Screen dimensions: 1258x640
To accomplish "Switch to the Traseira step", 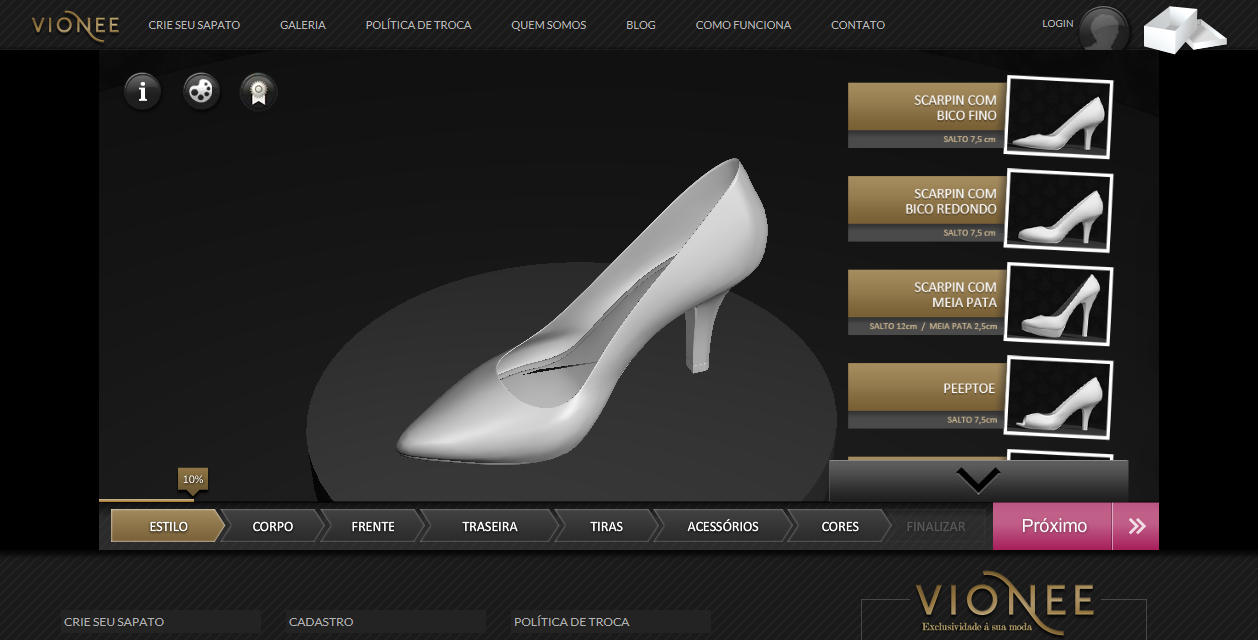I will click(x=490, y=526).
